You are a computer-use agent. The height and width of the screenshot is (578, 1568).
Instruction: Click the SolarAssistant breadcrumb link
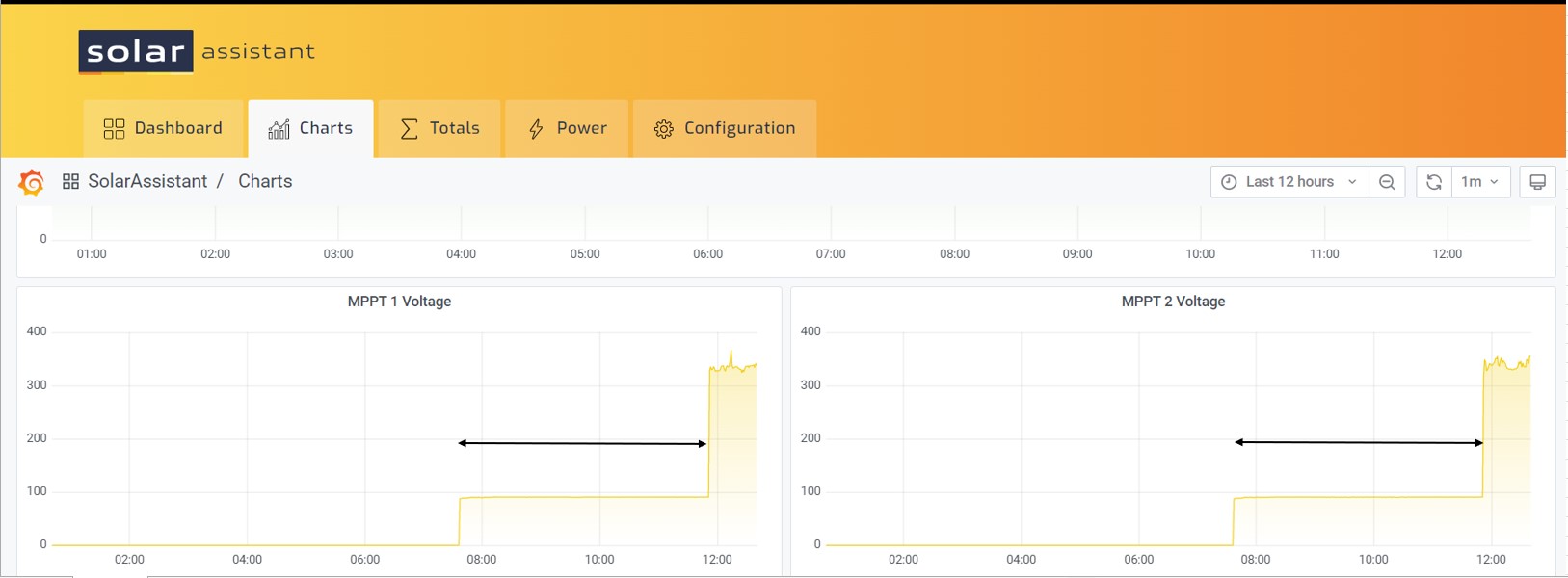point(147,182)
